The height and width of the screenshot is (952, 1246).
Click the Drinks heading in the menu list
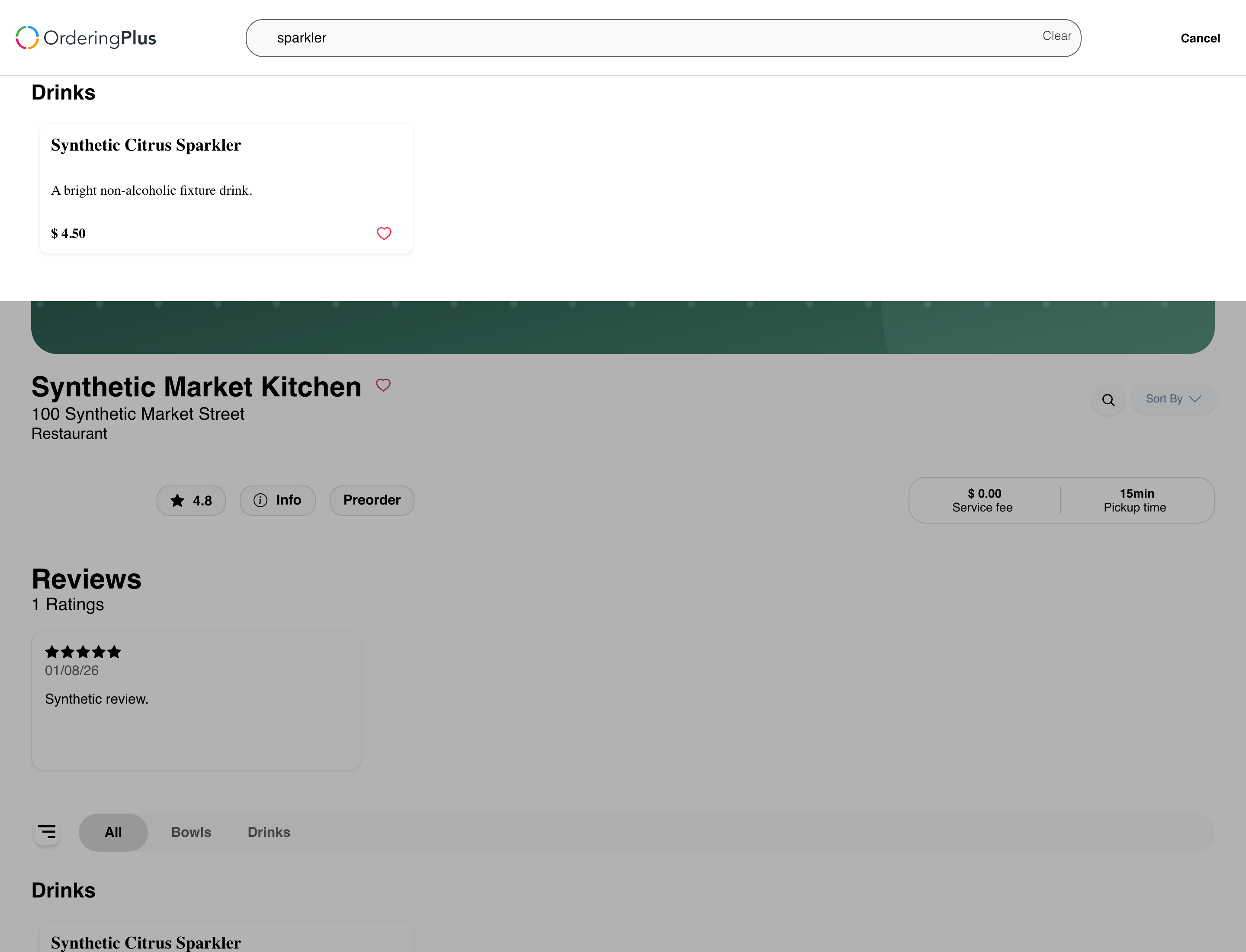tap(63, 890)
